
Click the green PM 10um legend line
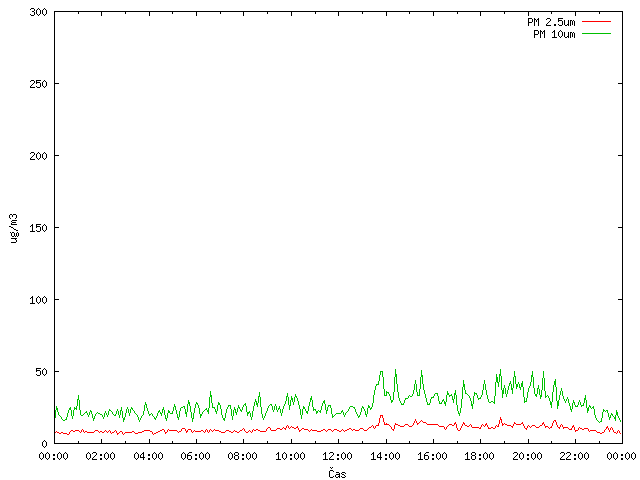596,33
